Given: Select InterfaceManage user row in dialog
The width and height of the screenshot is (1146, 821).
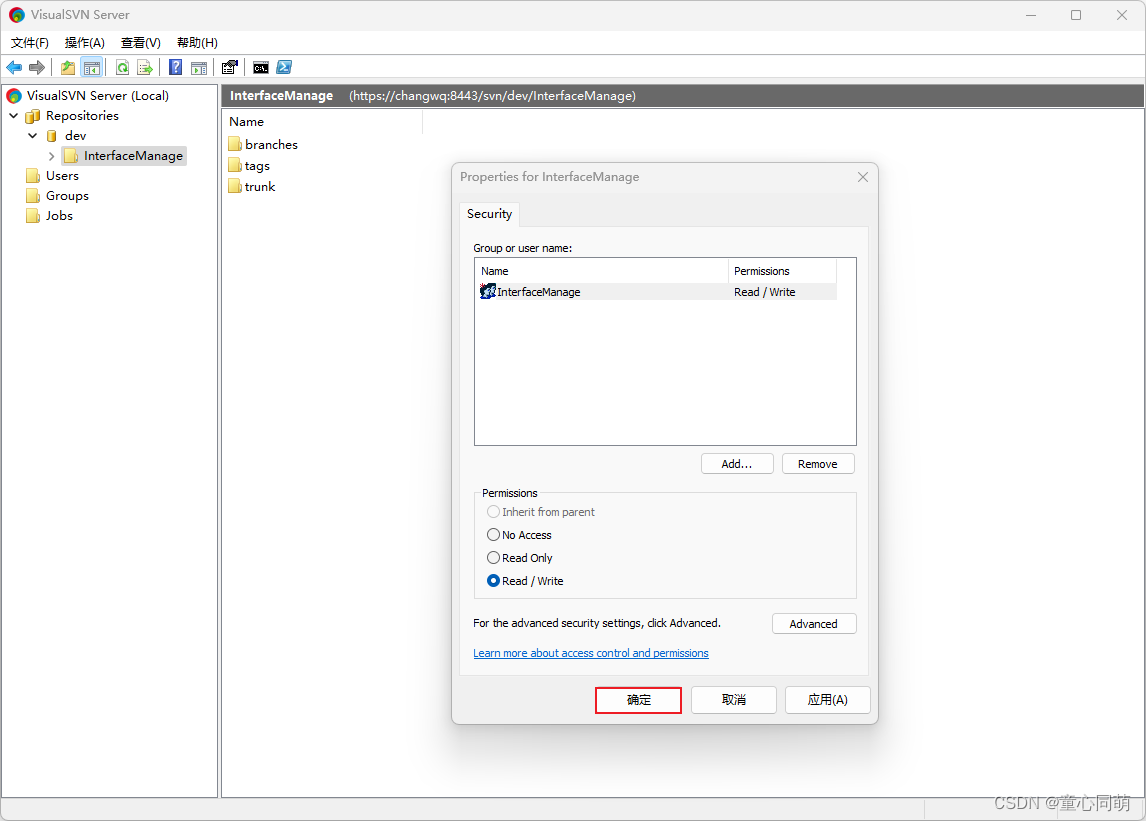Looking at the screenshot, I should (656, 292).
